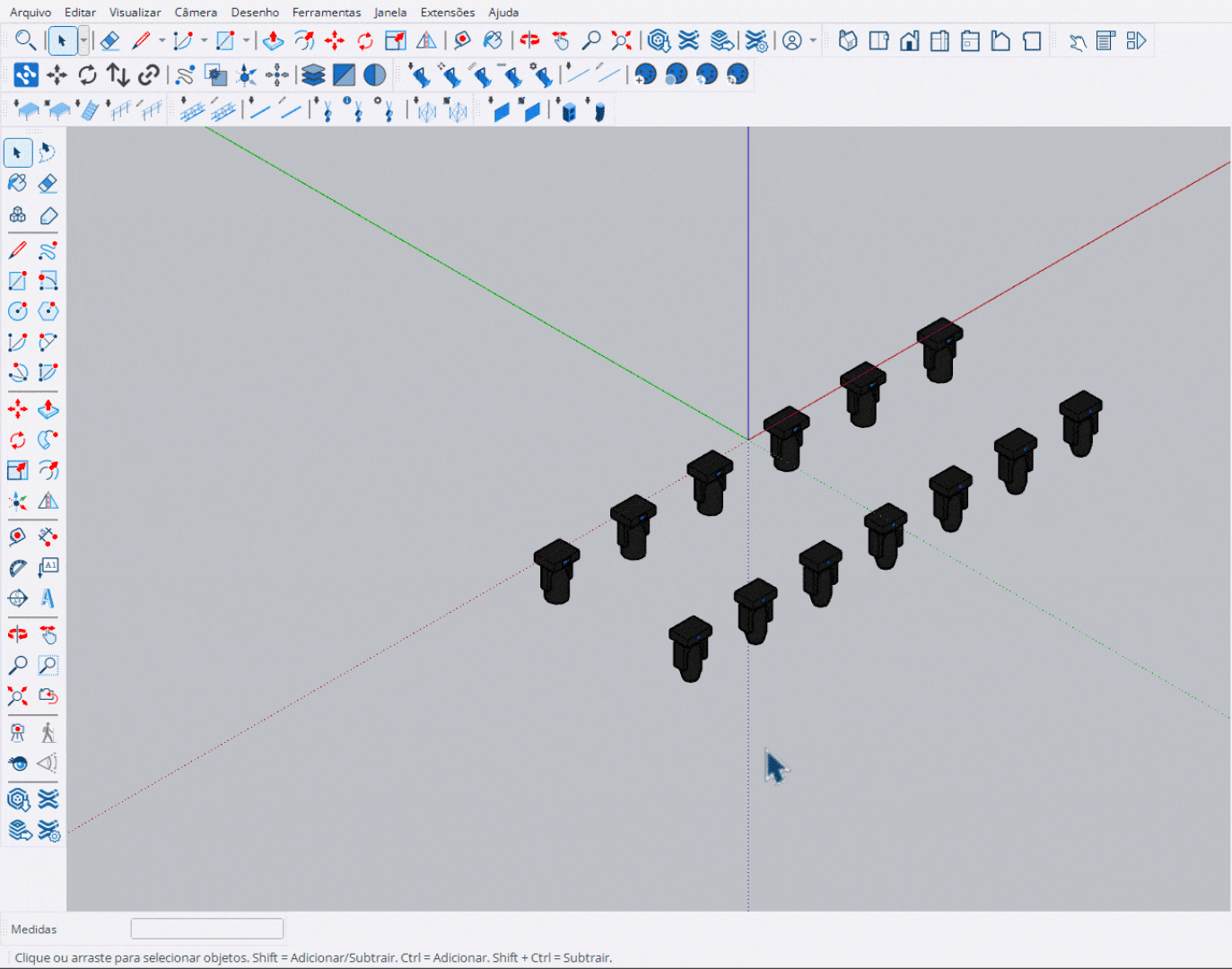Select the Paint Bucket tool in left toolbar

(x=17, y=183)
